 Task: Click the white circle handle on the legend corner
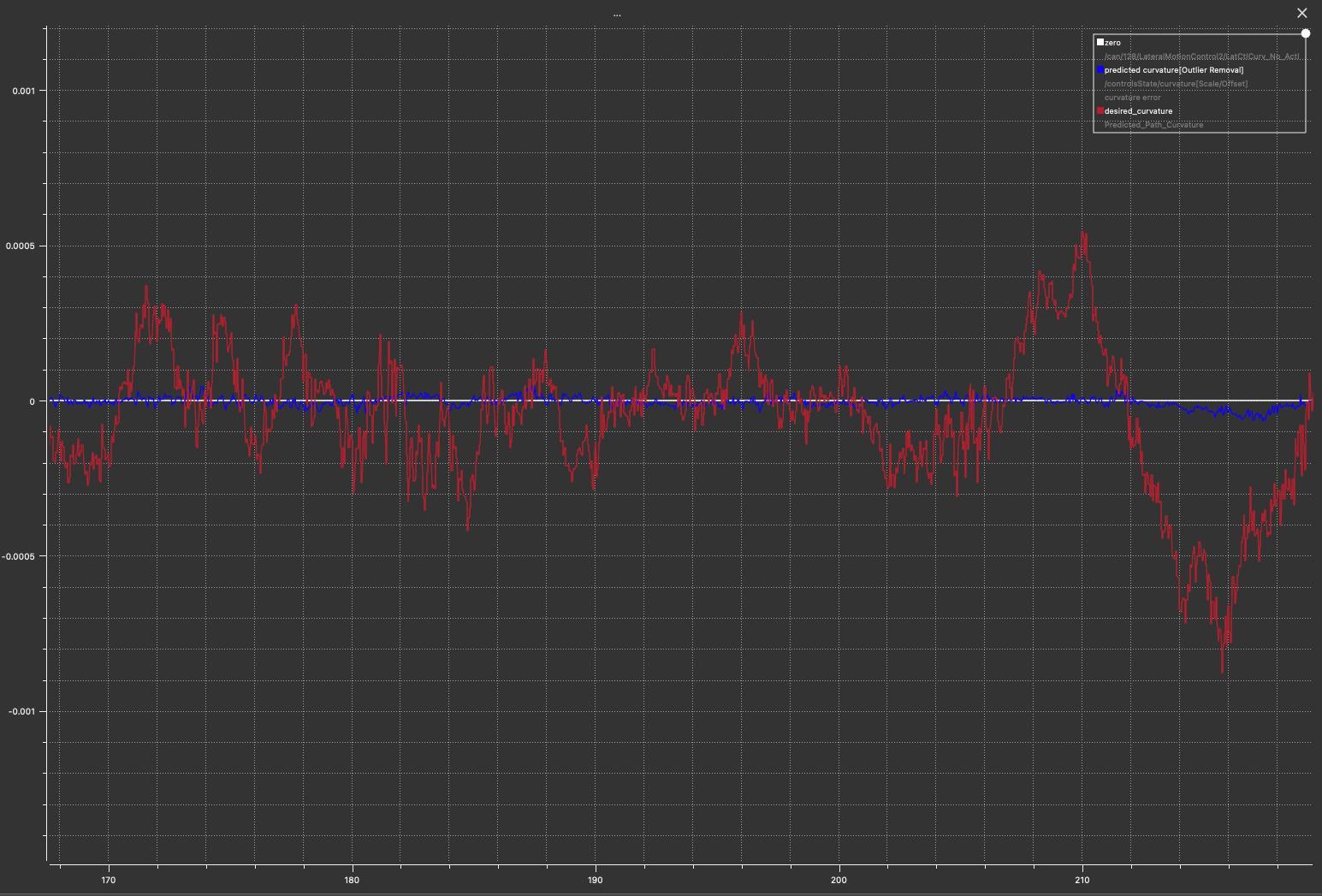pos(1306,33)
